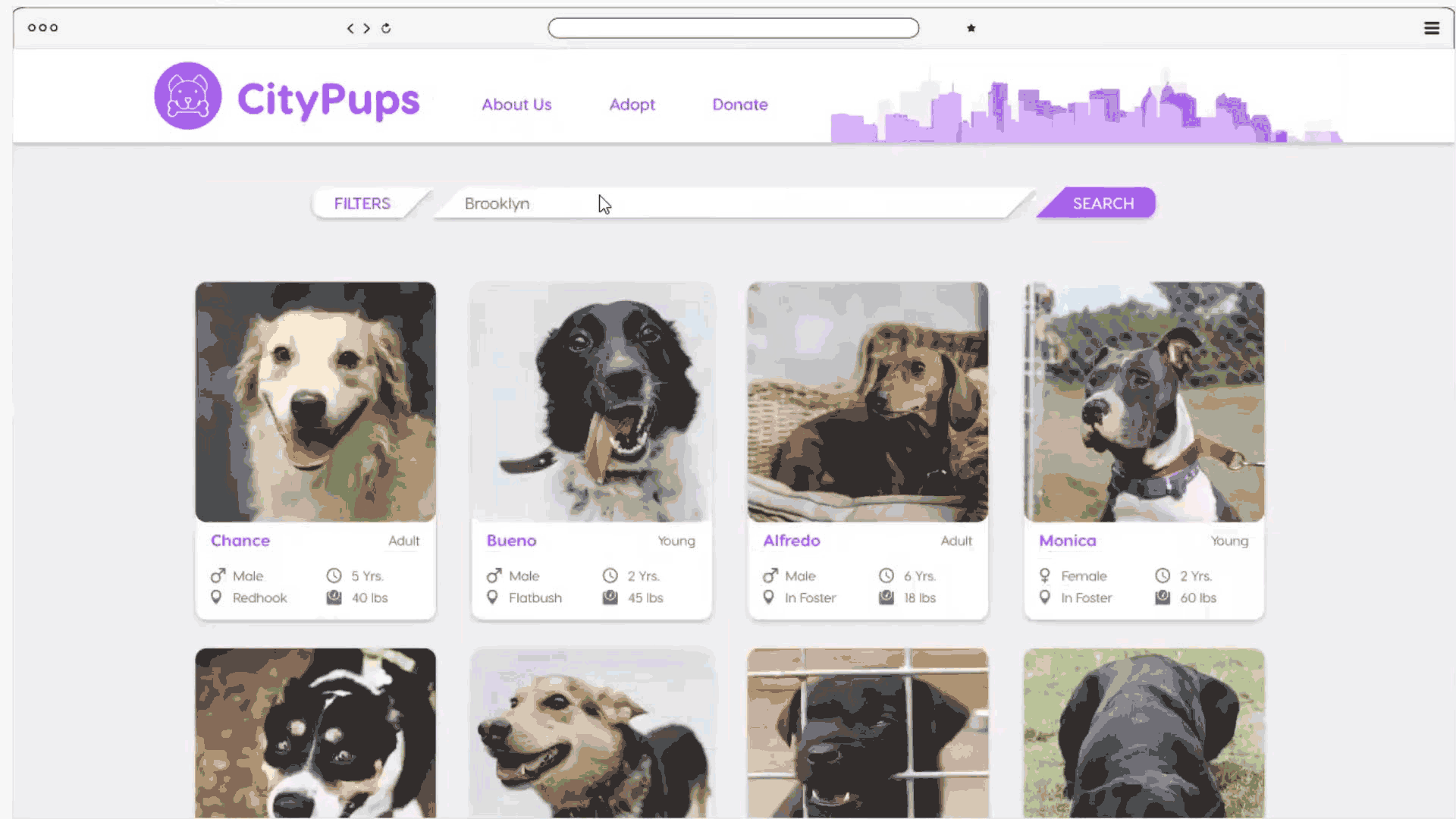Viewport: 1456px width, 819px height.
Task: Click the location pin on Monica's card
Action: pos(1044,598)
